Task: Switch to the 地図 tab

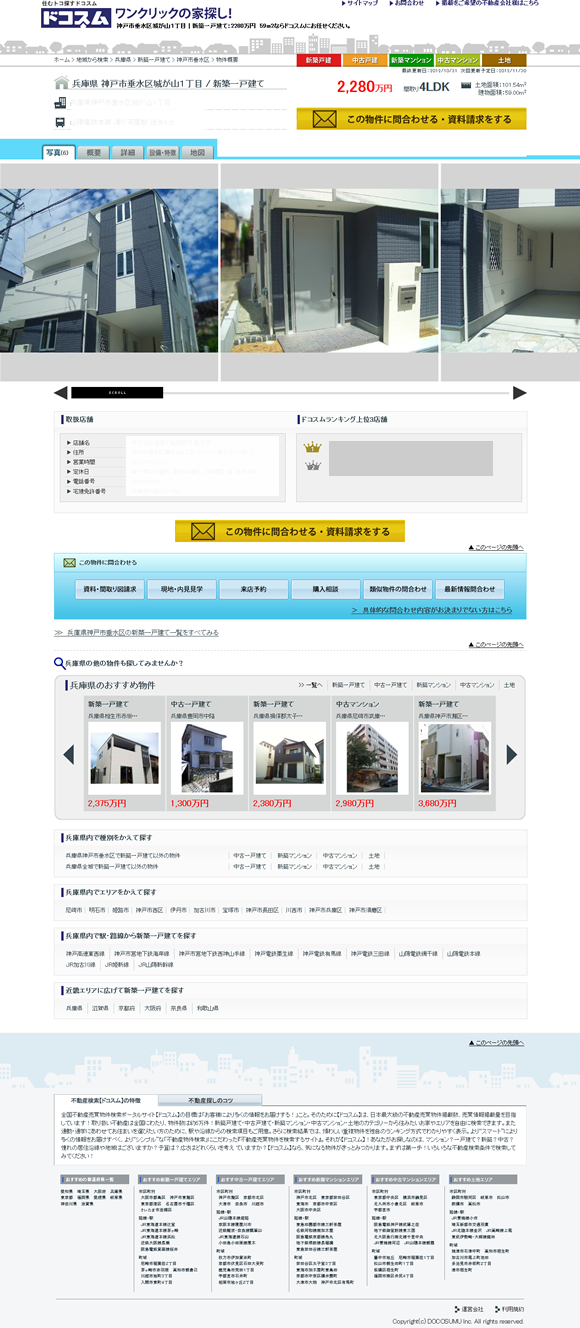Action: (197, 153)
